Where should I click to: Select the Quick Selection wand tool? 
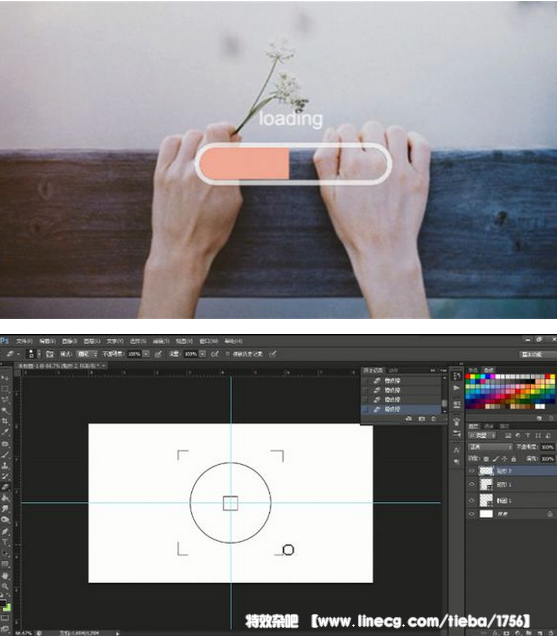[5, 411]
